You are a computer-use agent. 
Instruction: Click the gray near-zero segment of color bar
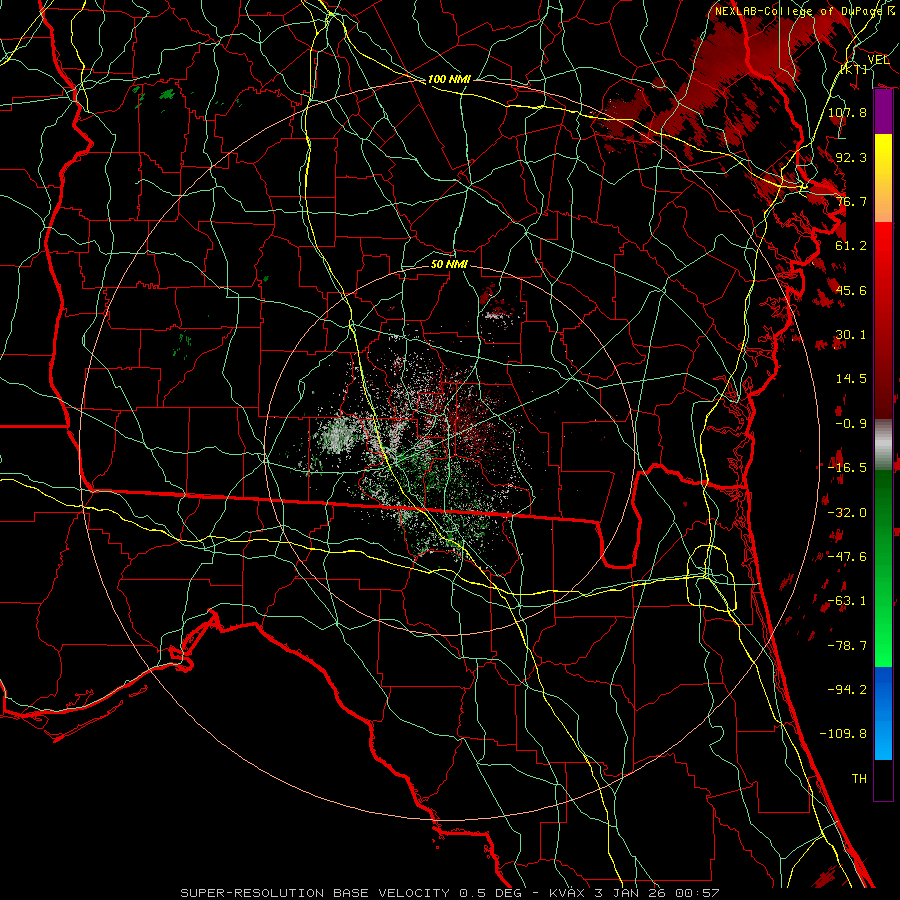[x=883, y=445]
